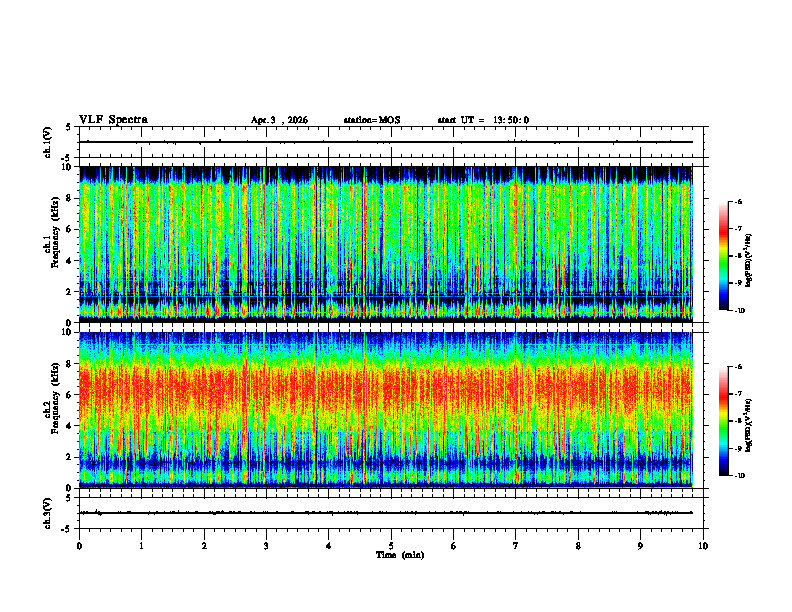Click the time axis tick label "4"
This screenshot has width=792, height=612.
[x=329, y=546]
